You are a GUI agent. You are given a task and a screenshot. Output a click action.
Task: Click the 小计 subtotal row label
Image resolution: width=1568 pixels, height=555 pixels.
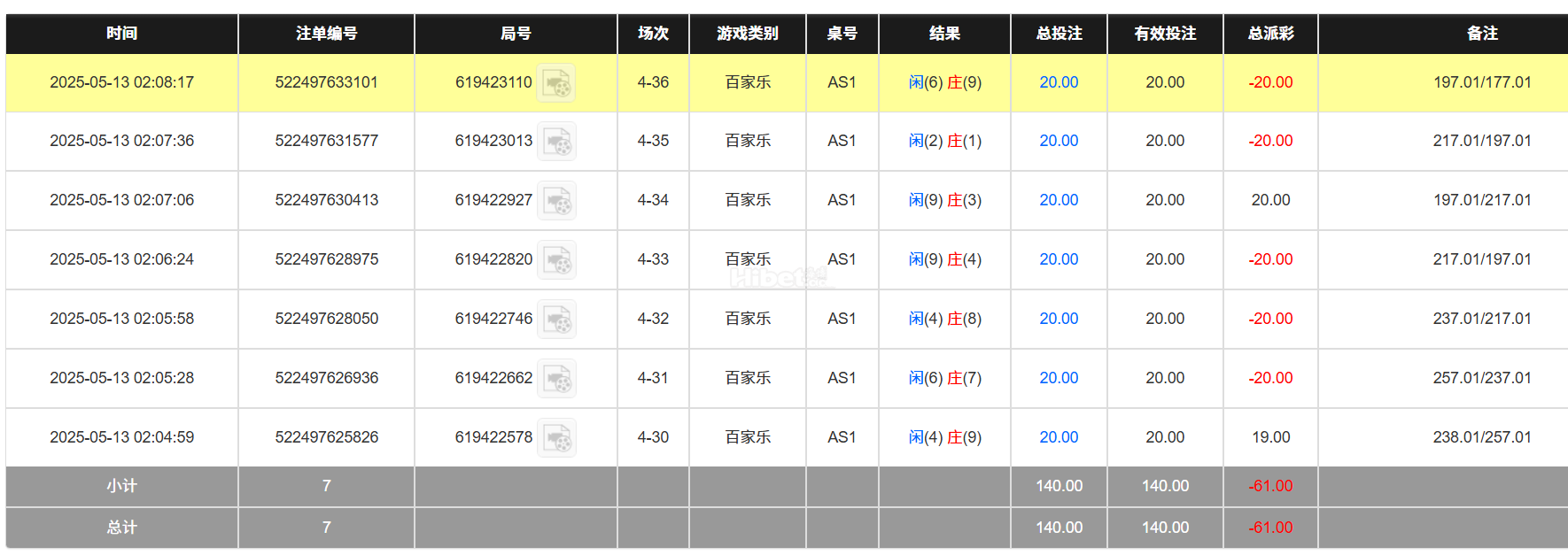coord(120,486)
